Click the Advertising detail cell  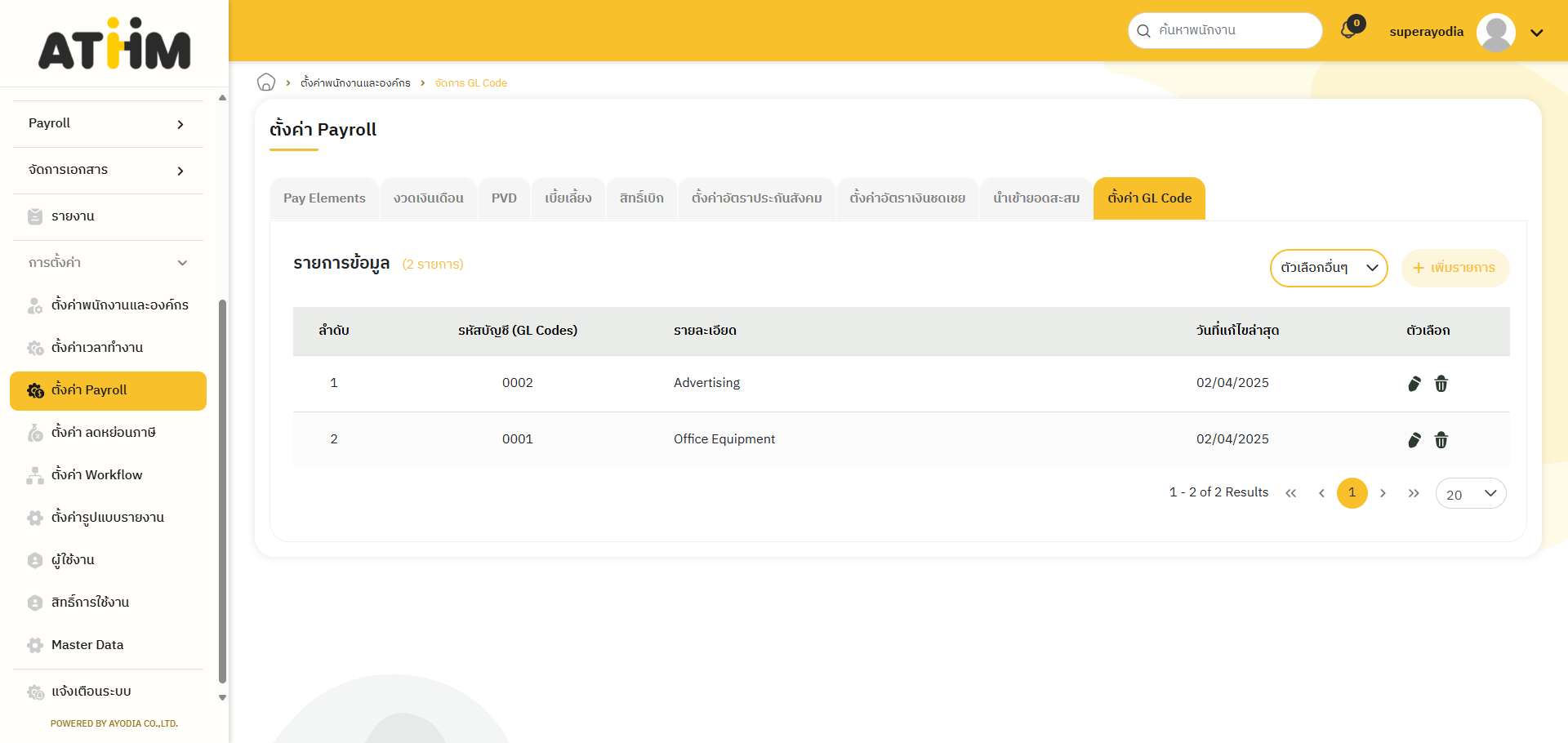tap(707, 383)
